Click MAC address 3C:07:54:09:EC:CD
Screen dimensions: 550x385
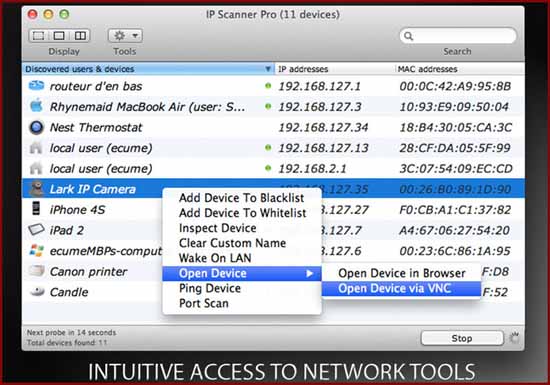pyautogui.click(x=456, y=169)
